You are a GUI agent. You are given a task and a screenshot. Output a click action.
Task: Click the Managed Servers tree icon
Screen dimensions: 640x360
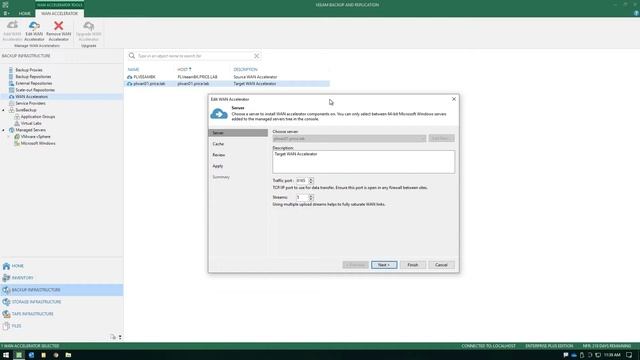11,130
